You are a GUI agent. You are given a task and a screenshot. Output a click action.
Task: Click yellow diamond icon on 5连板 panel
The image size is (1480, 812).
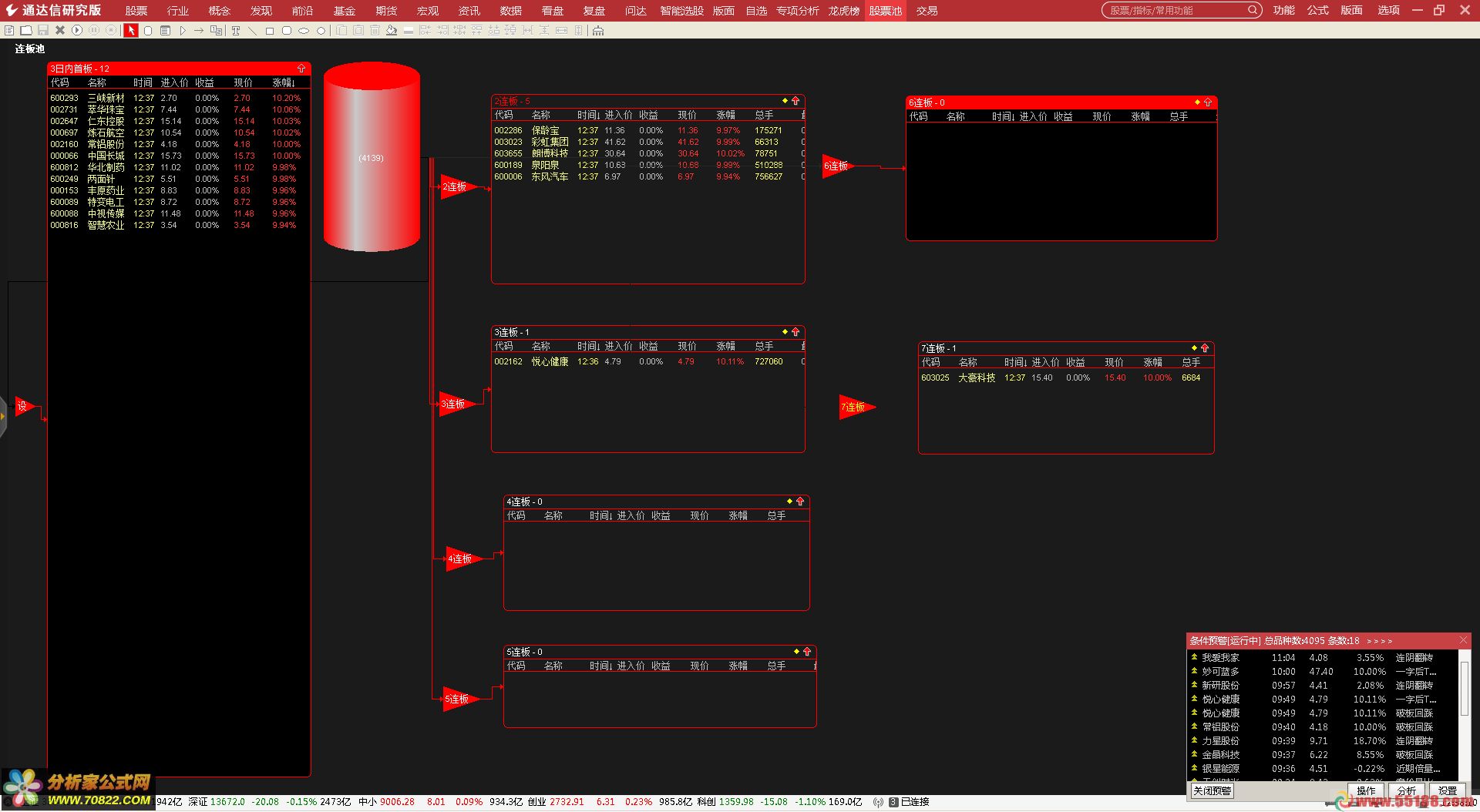click(x=796, y=652)
